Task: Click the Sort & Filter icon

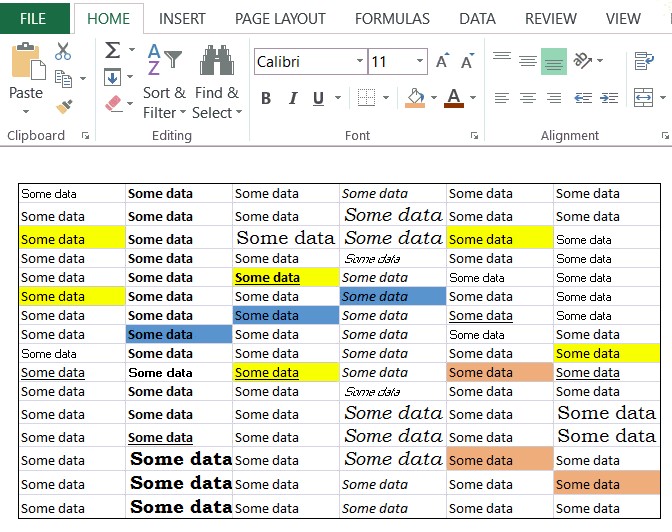Action: point(165,60)
